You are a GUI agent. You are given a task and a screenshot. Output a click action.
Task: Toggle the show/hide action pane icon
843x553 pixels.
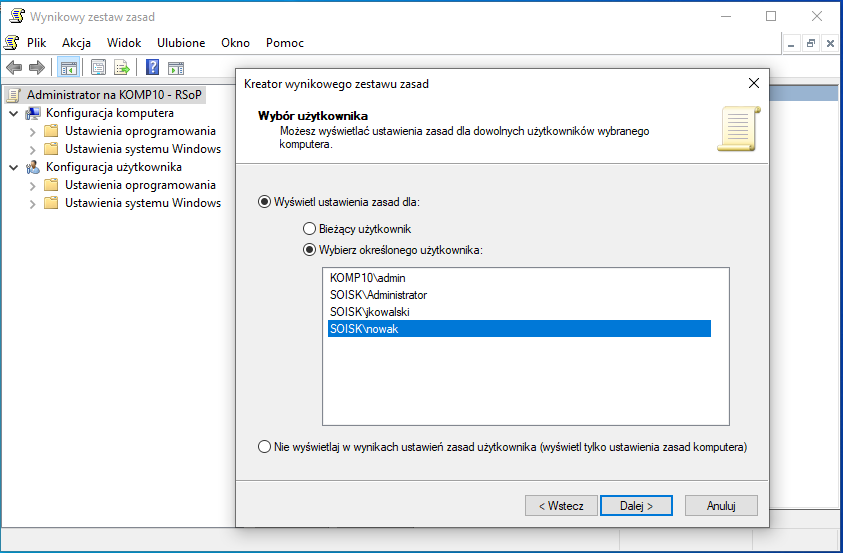coord(176,68)
